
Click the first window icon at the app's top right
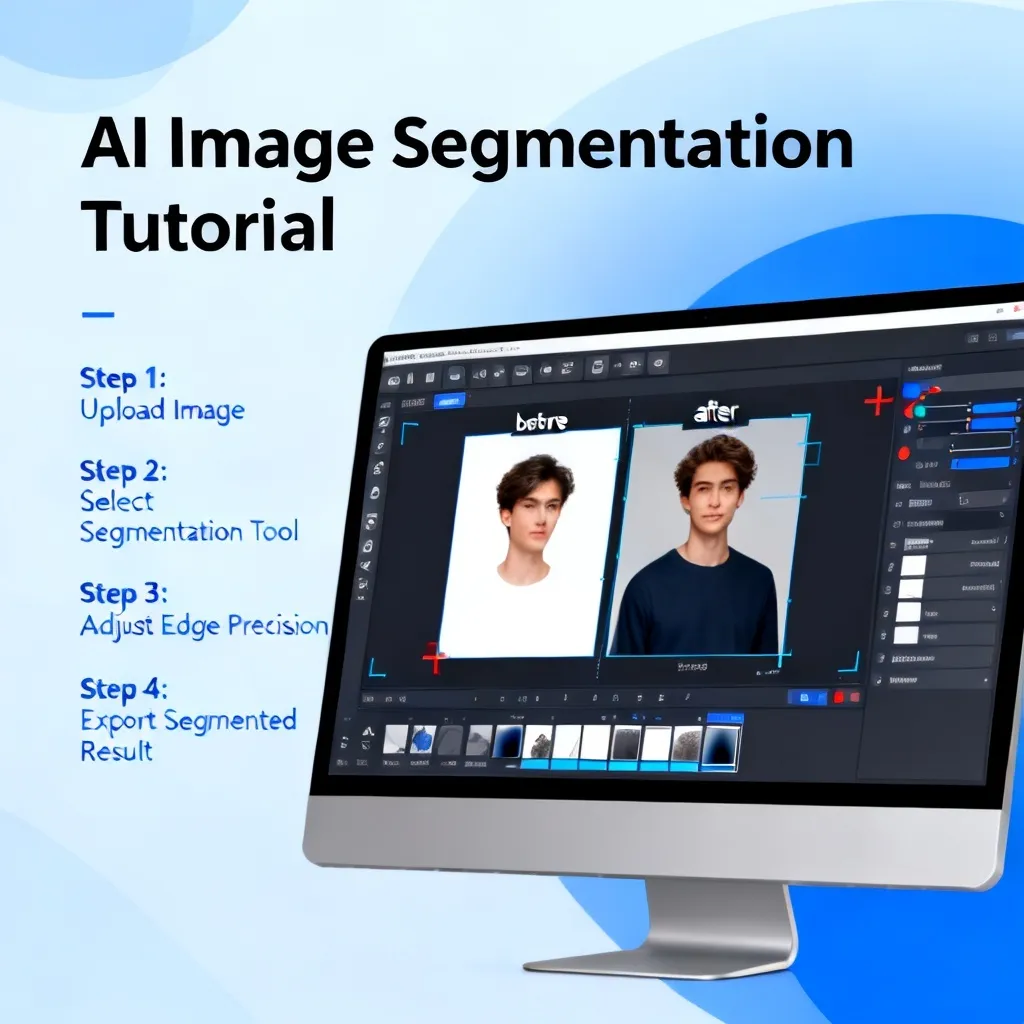[x=973, y=338]
